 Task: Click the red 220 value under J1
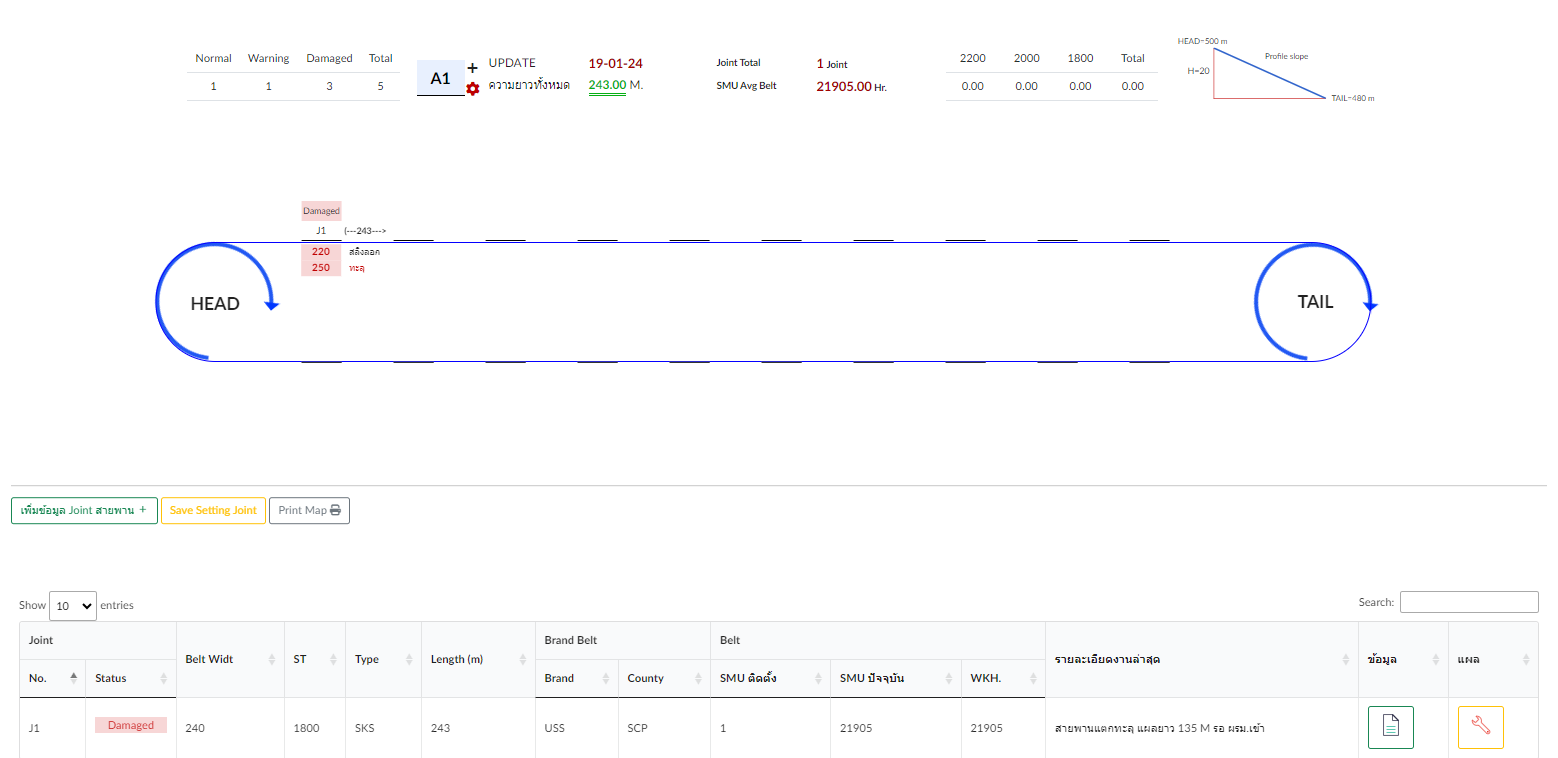320,252
